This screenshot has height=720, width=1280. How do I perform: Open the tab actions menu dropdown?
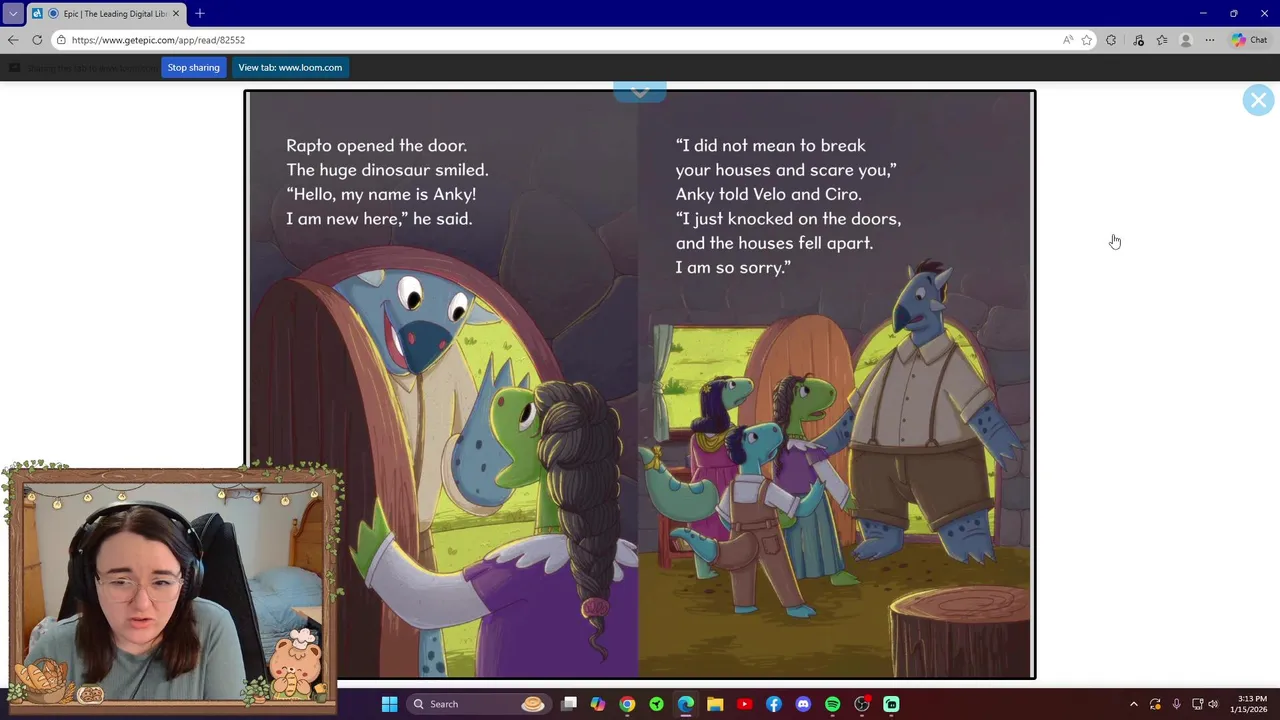pos(13,14)
